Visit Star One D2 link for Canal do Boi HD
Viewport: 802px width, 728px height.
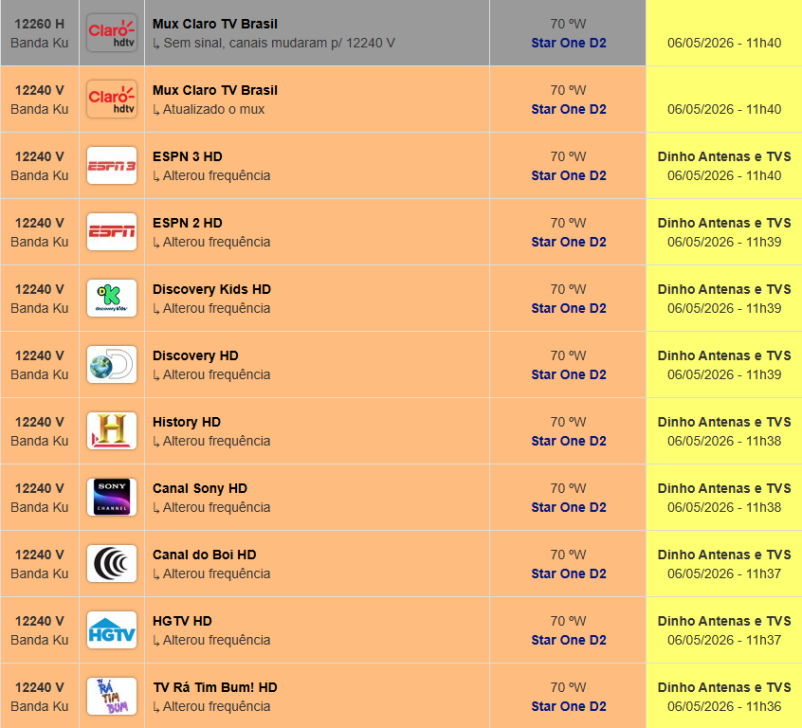tap(568, 573)
